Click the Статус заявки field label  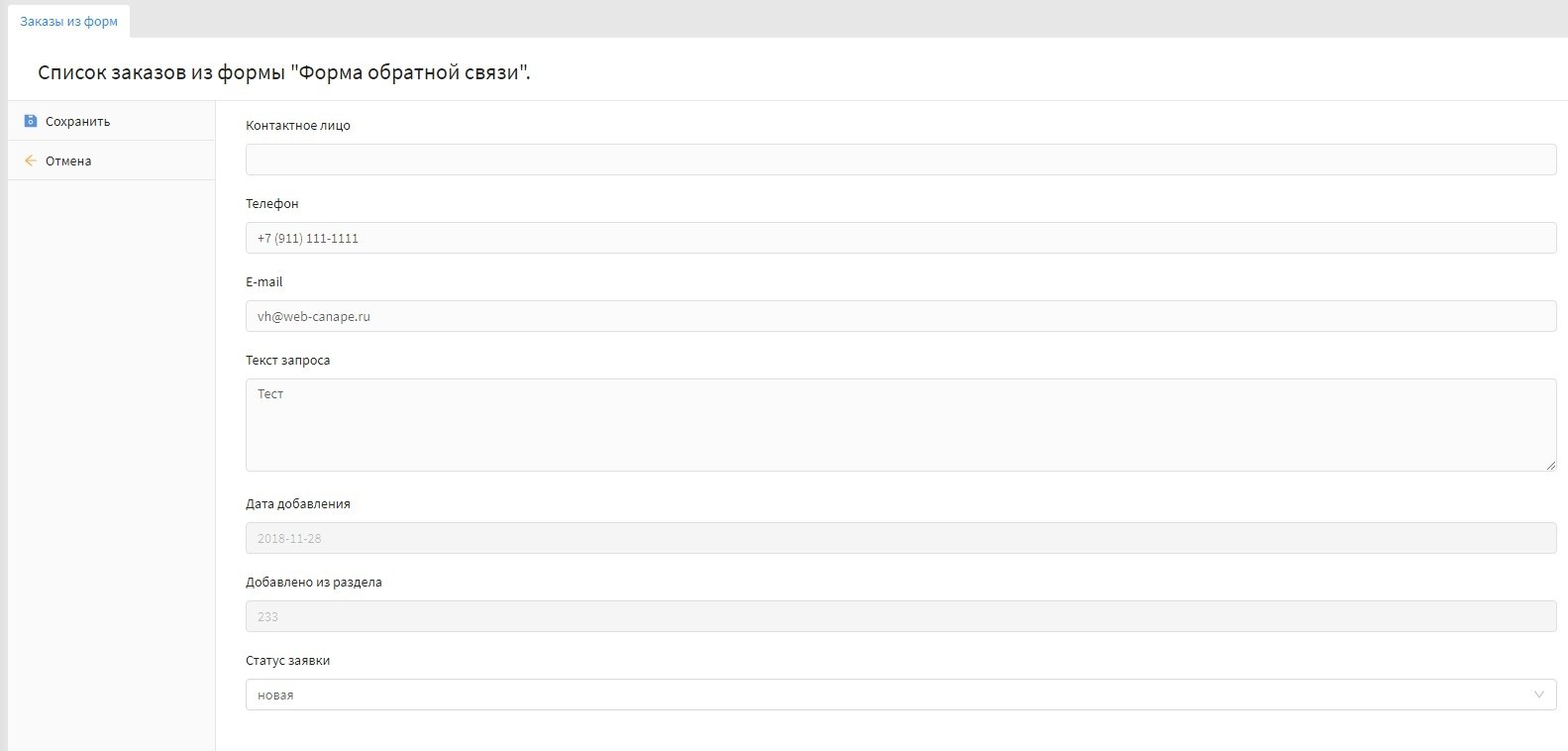(288, 661)
